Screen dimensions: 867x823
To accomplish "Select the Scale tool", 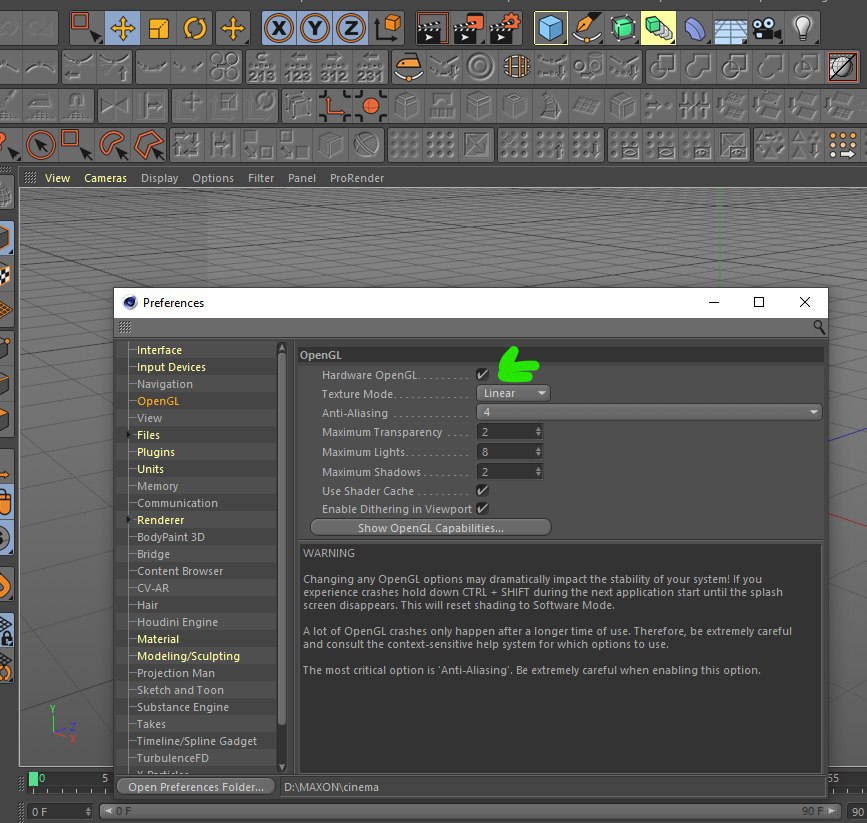I will pos(159,27).
